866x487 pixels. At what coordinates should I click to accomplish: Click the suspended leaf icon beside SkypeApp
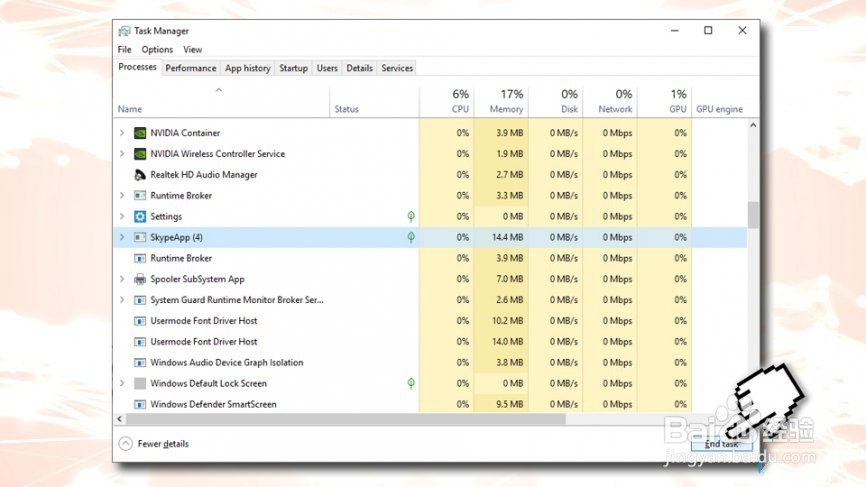pyautogui.click(x=411, y=237)
